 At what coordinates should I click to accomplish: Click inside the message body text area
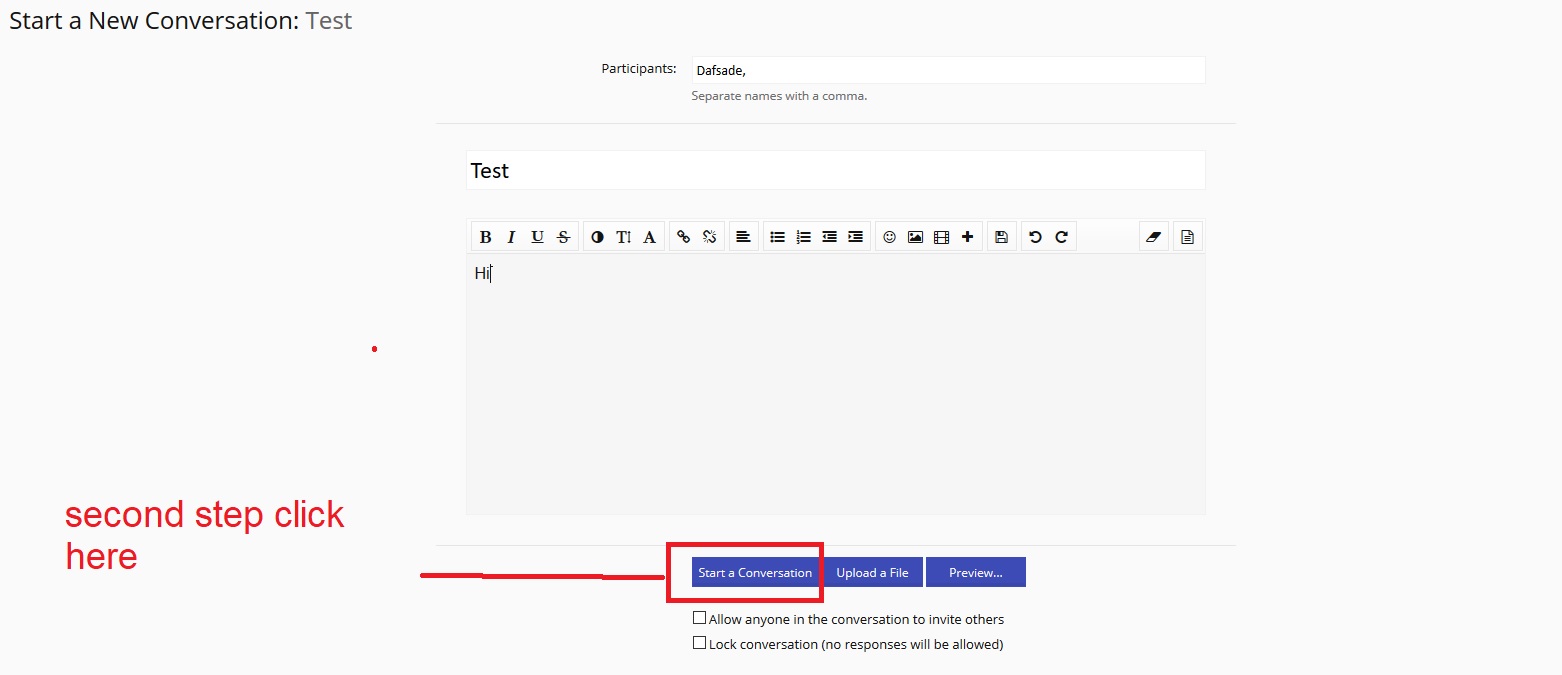point(835,384)
